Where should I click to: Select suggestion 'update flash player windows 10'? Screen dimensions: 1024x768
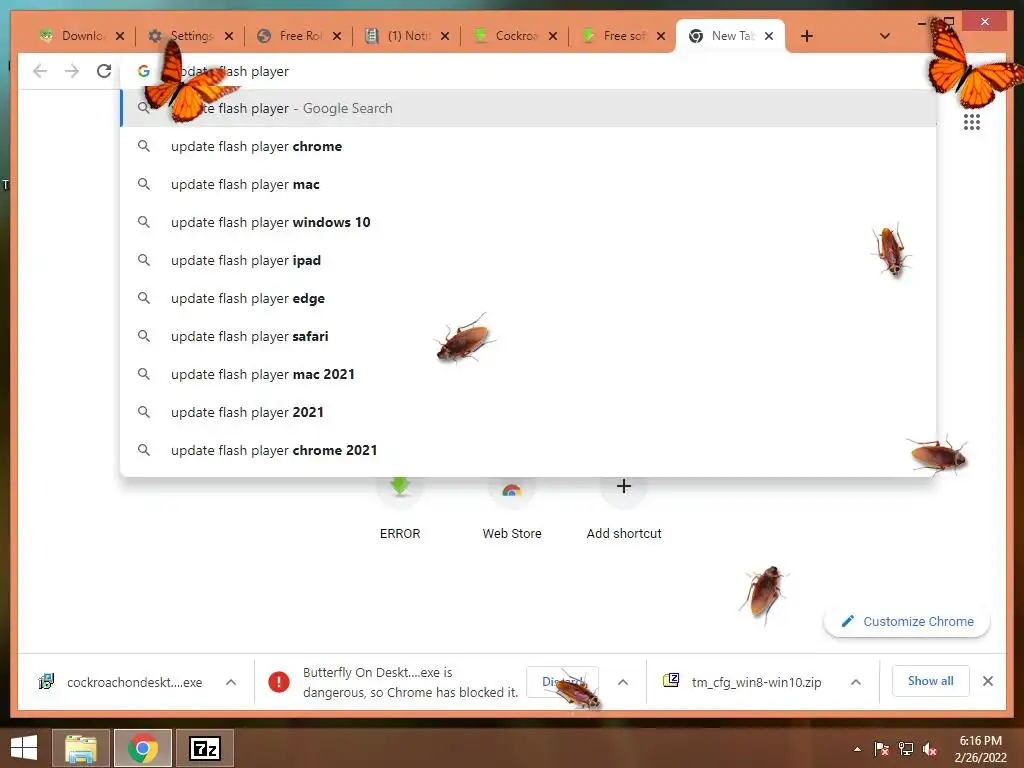pyautogui.click(x=528, y=222)
